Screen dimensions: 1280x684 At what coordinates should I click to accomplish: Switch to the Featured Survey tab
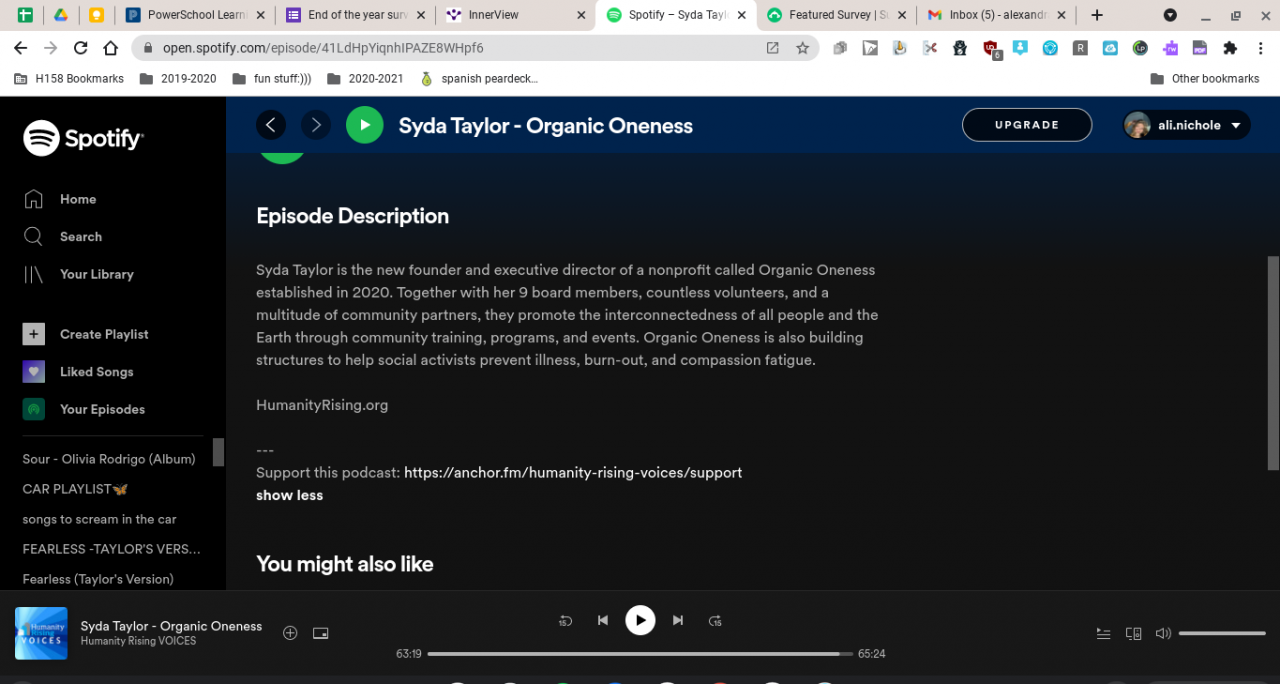(x=836, y=15)
